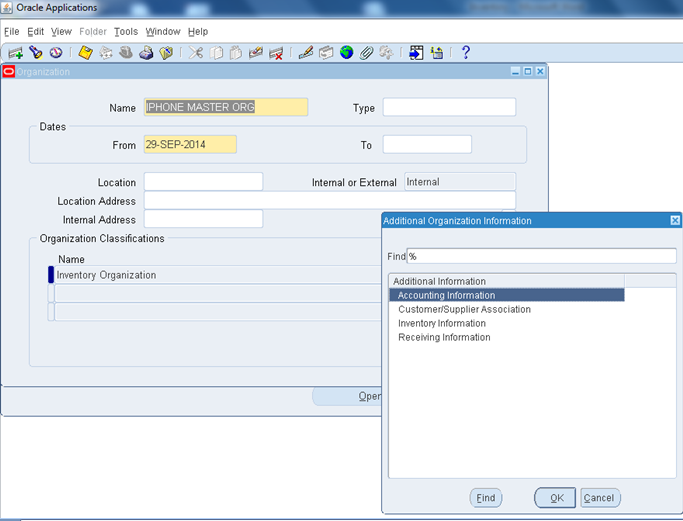Open the Folder menu
Screen dimensions: 683x521
coord(93,32)
